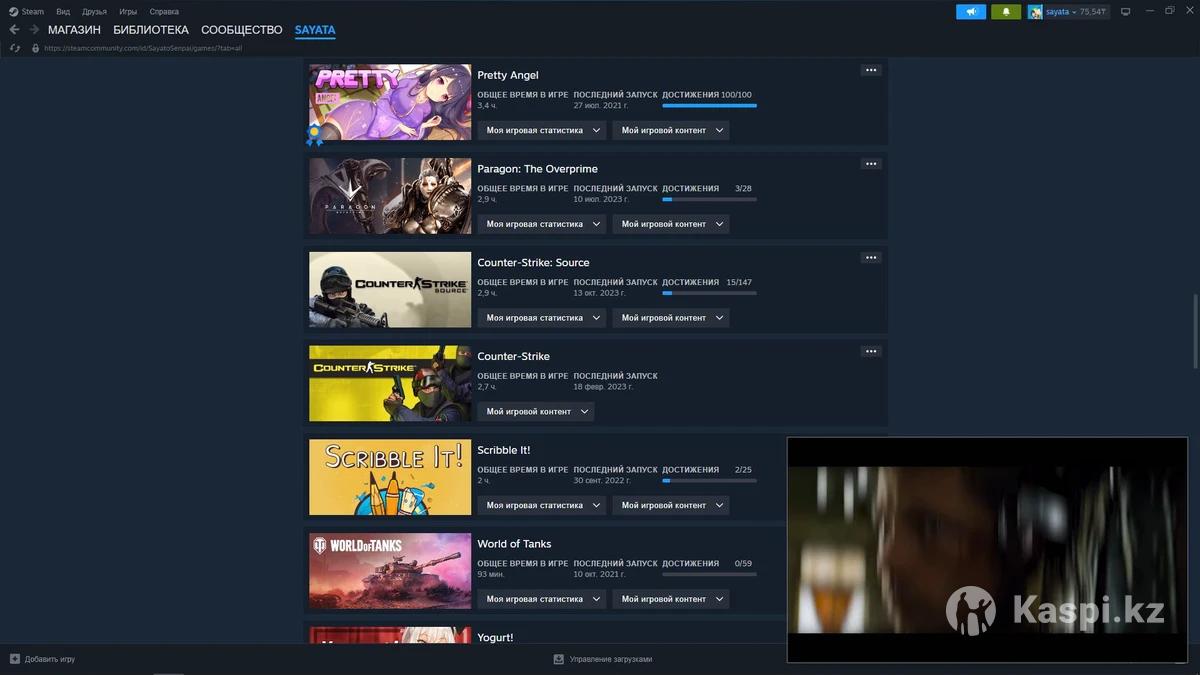The height and width of the screenshot is (675, 1200).
Task: Open the Pretty Angel cover thumbnail
Action: pos(390,102)
